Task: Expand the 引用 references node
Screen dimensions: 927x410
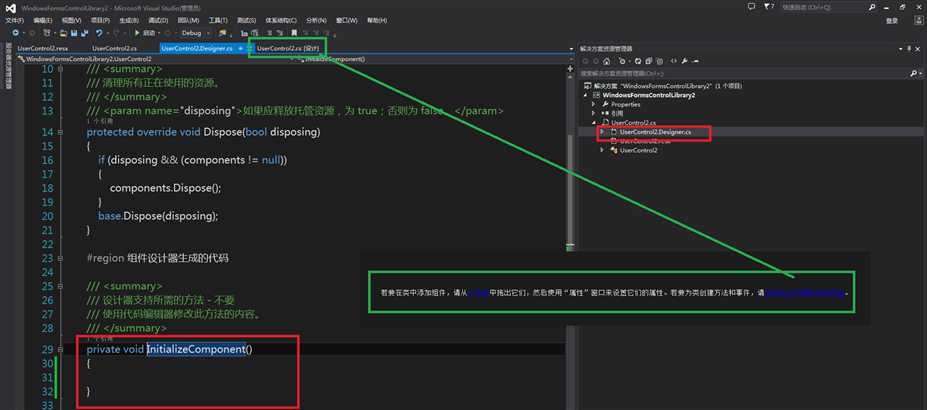Action: (x=594, y=113)
